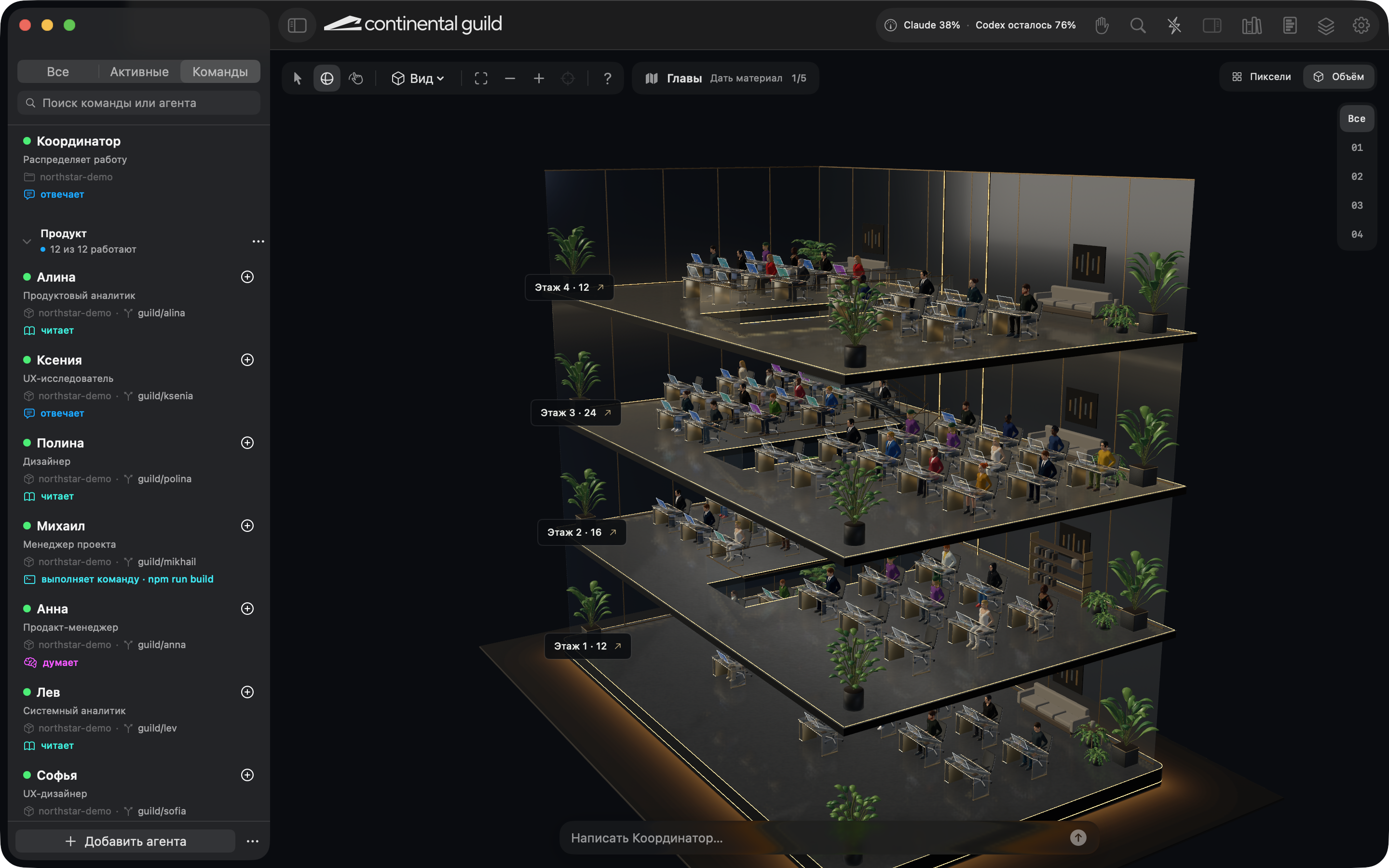Expand Алина's plus button
This screenshot has height=868, width=1389.
pyautogui.click(x=247, y=277)
